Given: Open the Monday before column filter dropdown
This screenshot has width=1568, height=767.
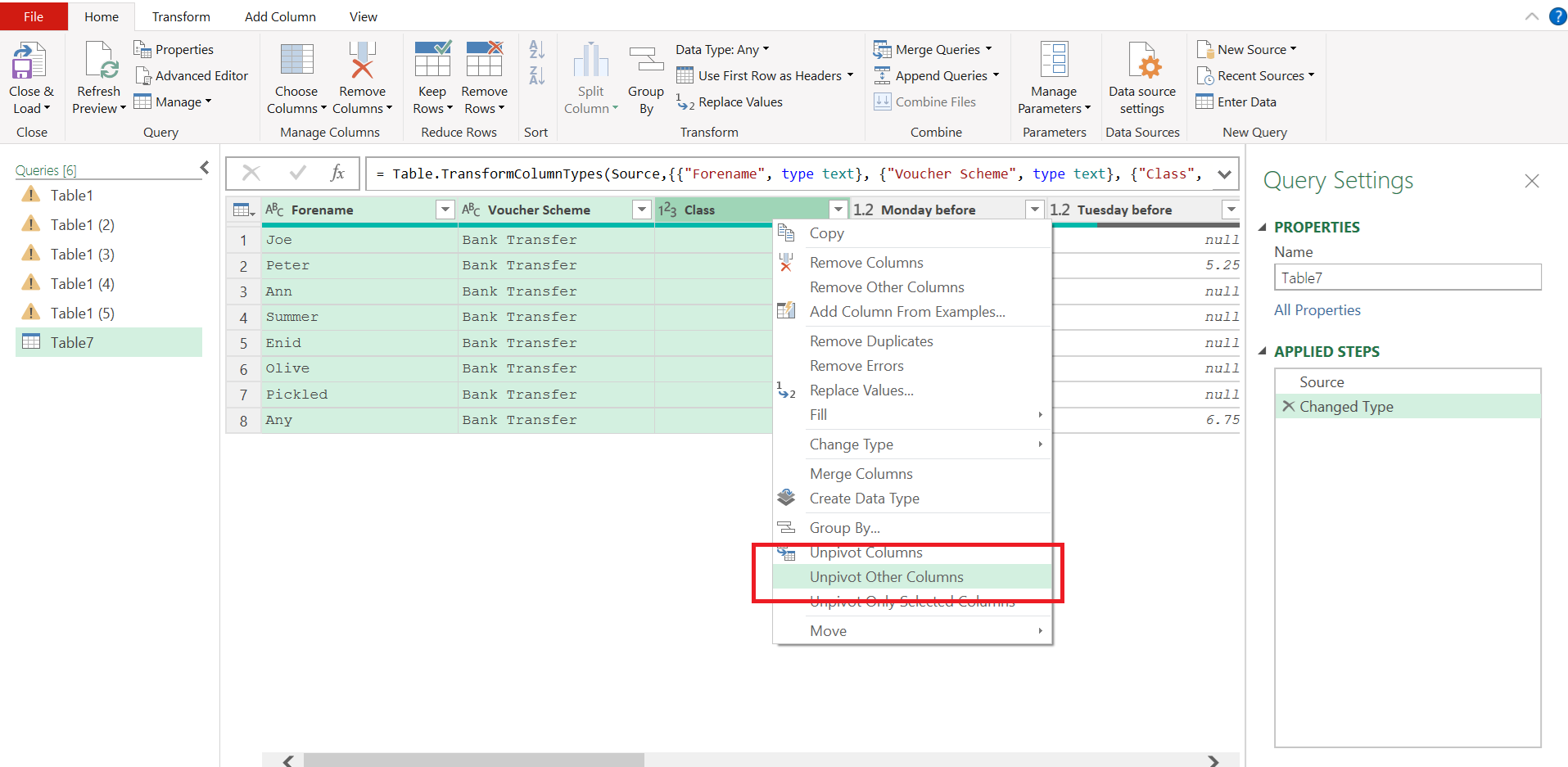Looking at the screenshot, I should (x=1035, y=210).
